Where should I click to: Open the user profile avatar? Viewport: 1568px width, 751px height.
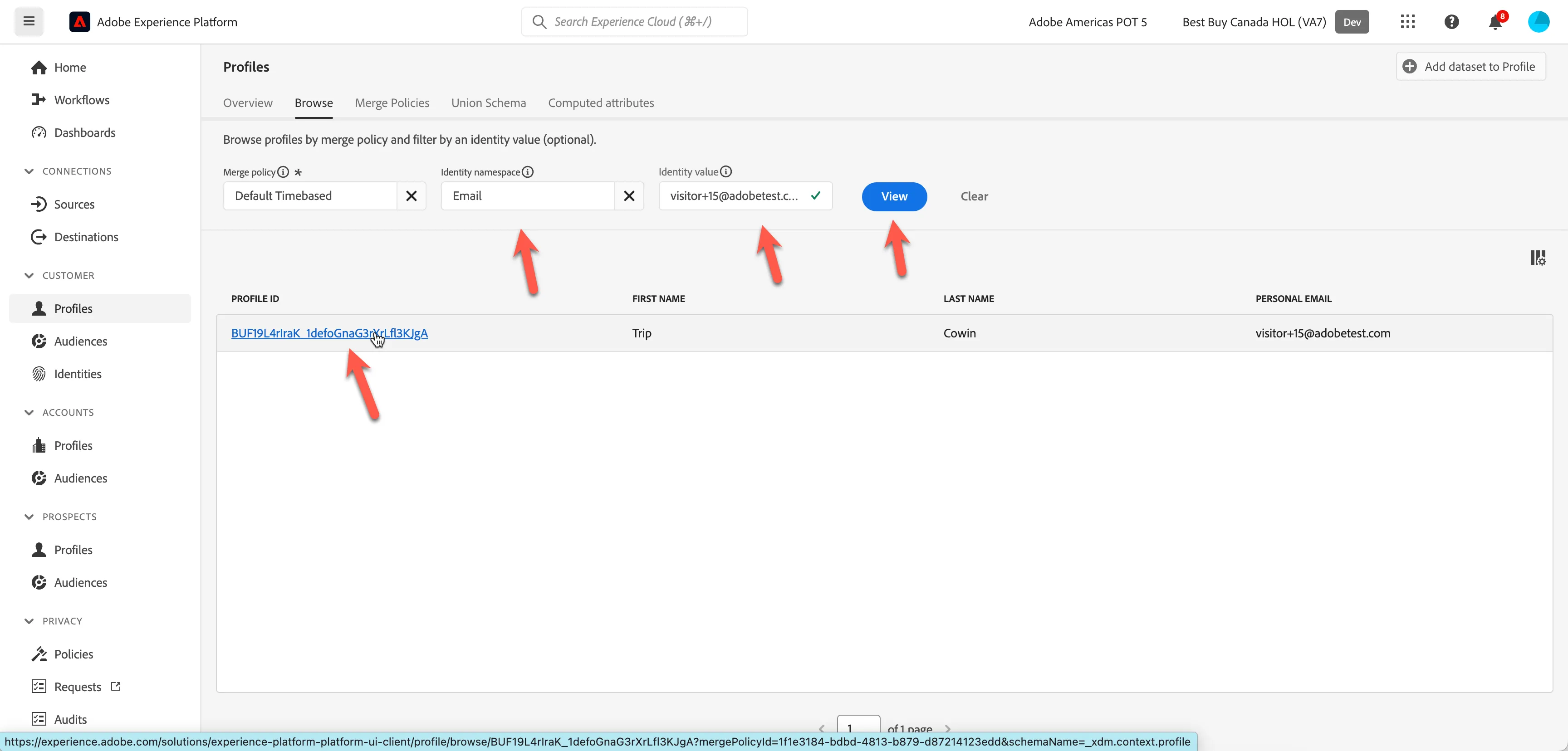coord(1538,22)
